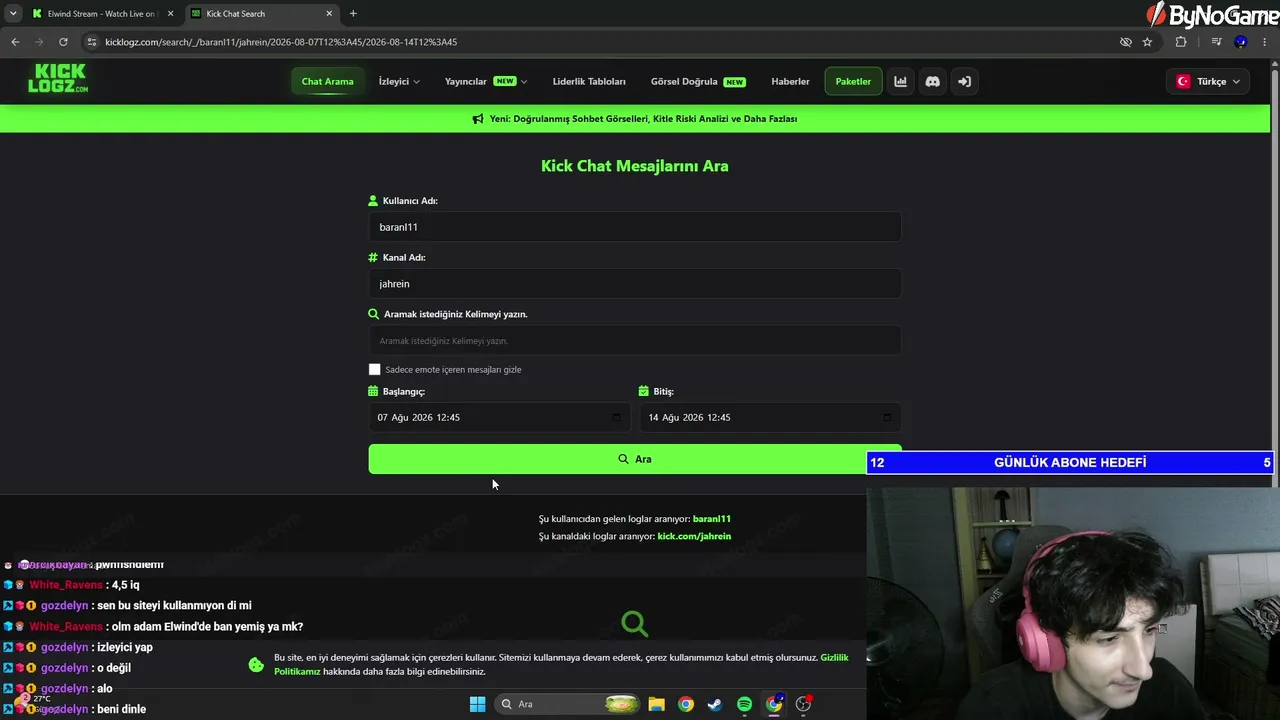The height and width of the screenshot is (720, 1280).
Task: Click the Chrome address bar URL
Action: click(x=281, y=42)
